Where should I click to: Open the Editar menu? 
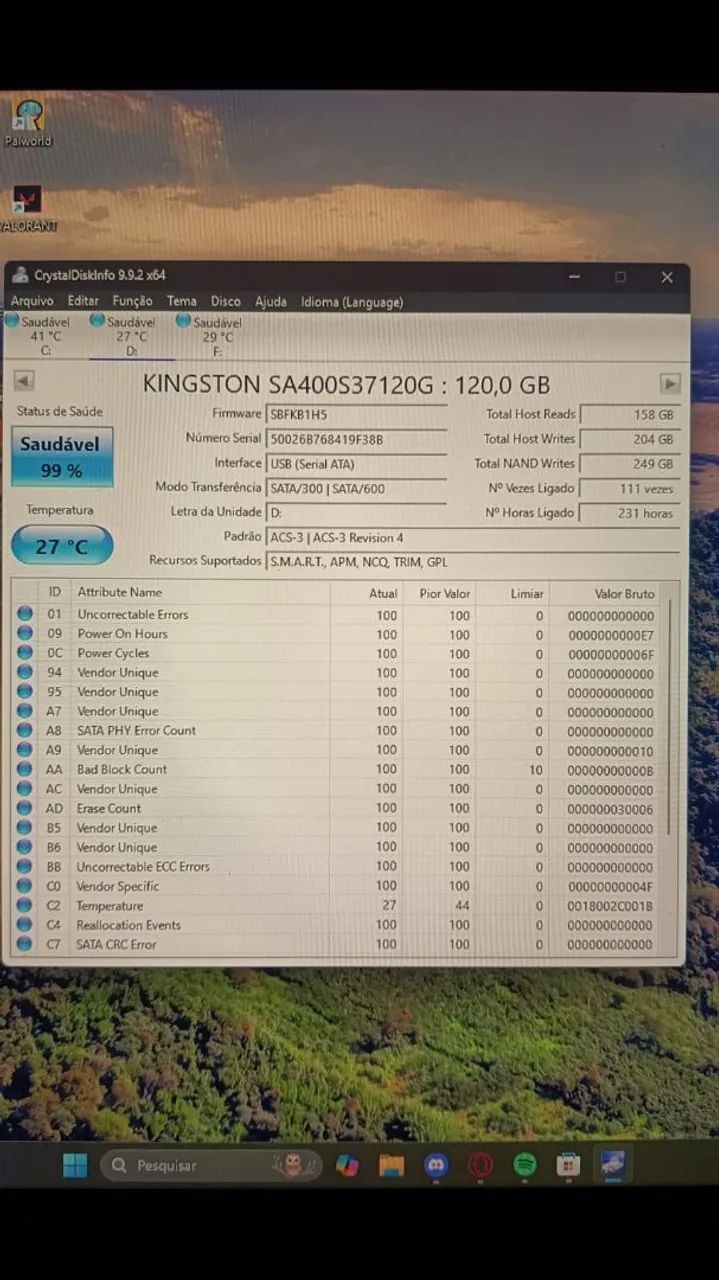tap(83, 301)
